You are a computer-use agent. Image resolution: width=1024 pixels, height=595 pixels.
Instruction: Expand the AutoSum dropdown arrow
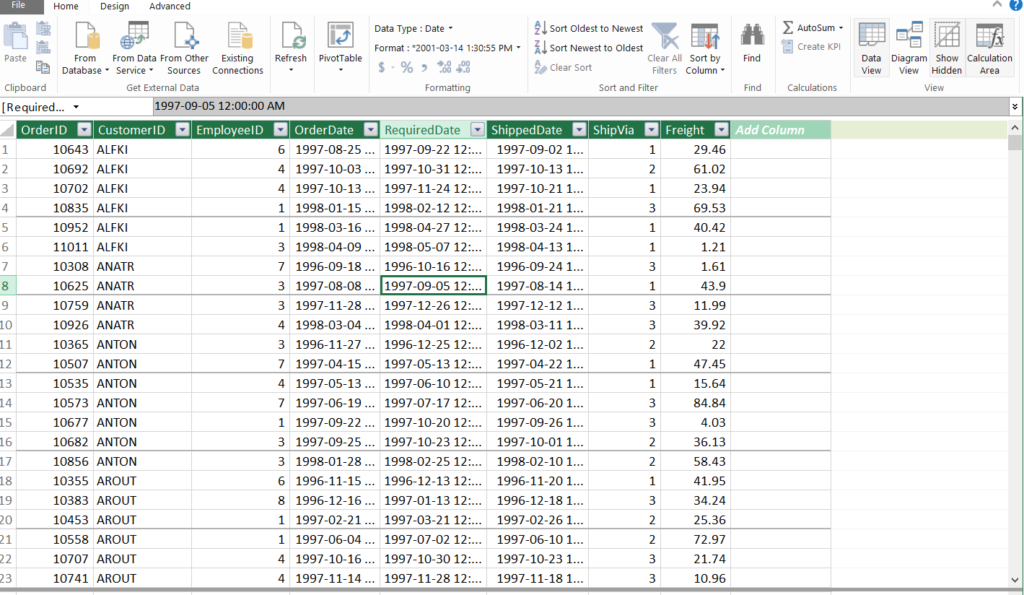pyautogui.click(x=840, y=28)
